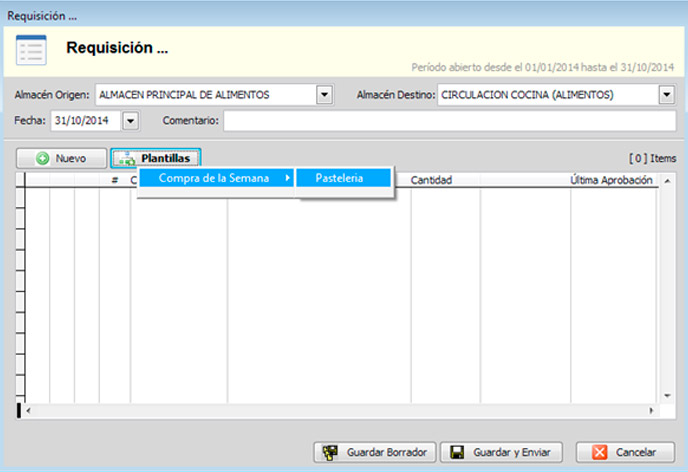Open the Fecha date picker dropdown
Viewport: 688px width, 472px height.
click(129, 121)
